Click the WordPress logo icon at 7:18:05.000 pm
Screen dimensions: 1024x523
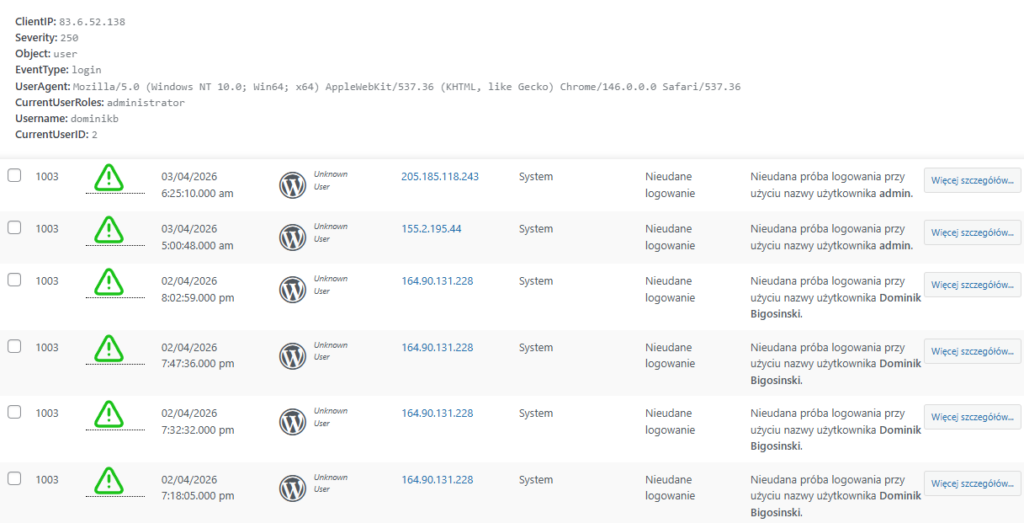click(293, 489)
